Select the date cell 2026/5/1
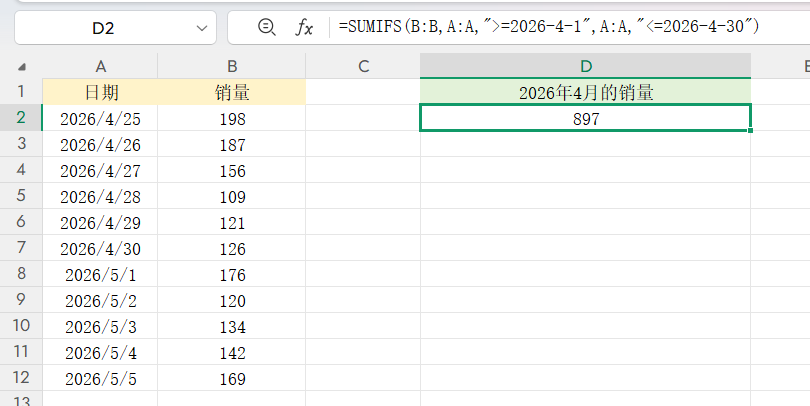The width and height of the screenshot is (810, 406). 100,274
